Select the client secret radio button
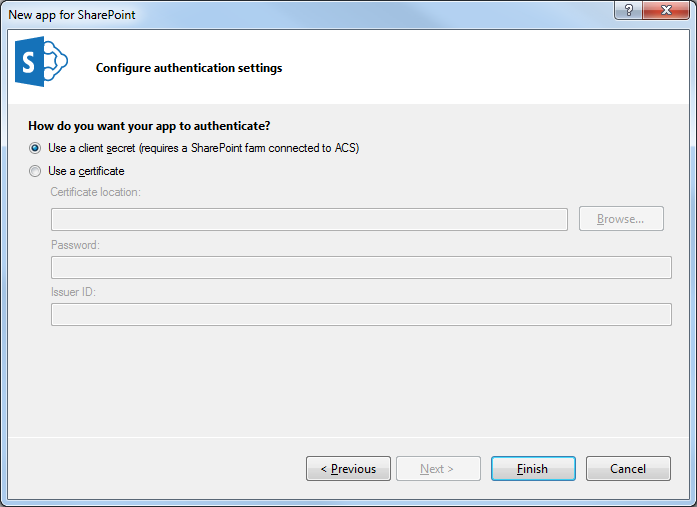697x507 pixels. click(x=35, y=148)
